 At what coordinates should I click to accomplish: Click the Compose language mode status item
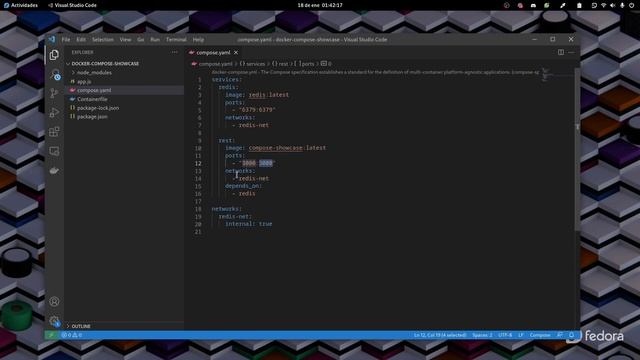pos(540,335)
